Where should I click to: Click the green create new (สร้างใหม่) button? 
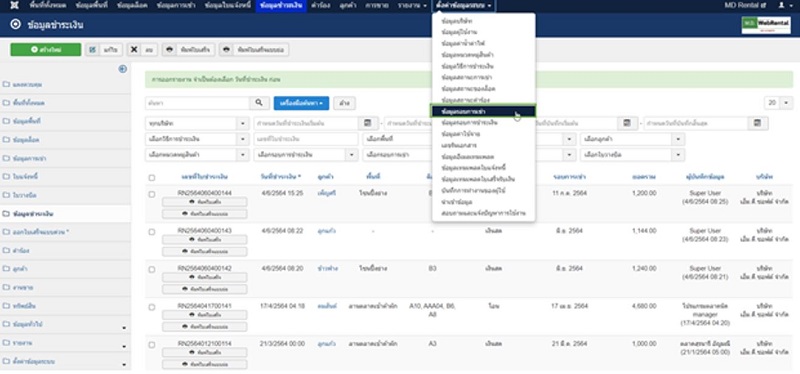46,50
